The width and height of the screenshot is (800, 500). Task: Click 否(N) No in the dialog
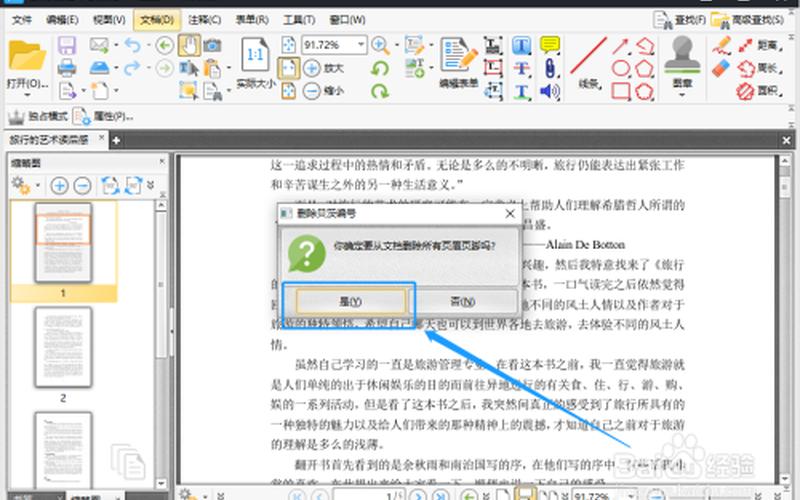click(463, 302)
